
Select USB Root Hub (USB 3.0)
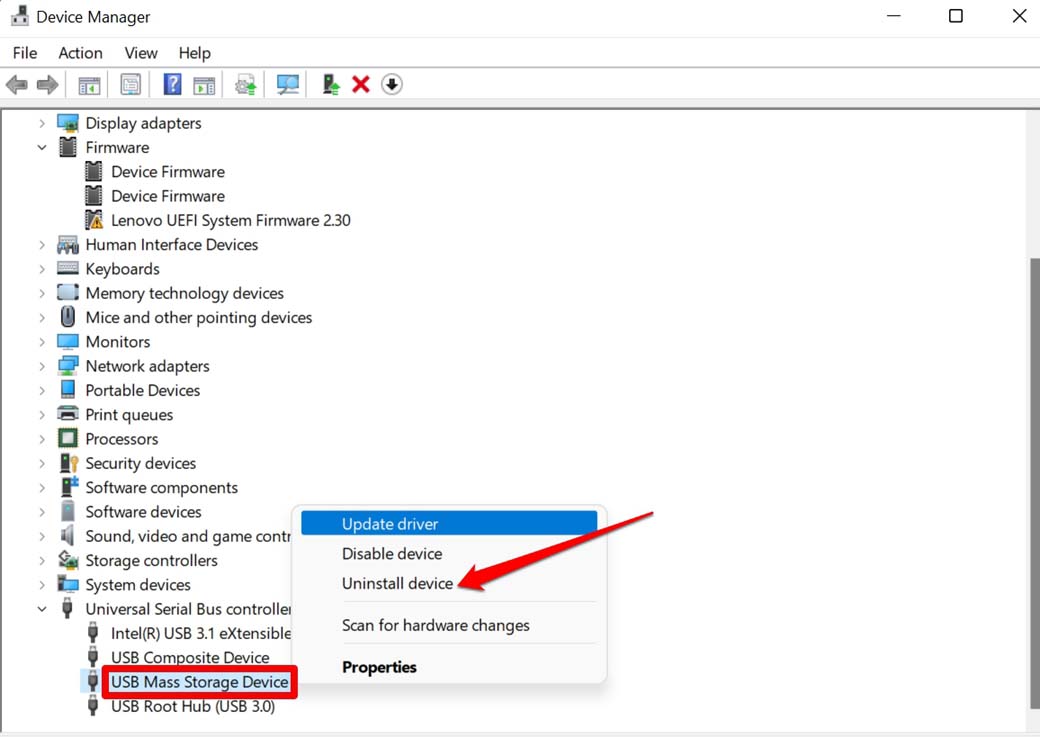click(192, 706)
